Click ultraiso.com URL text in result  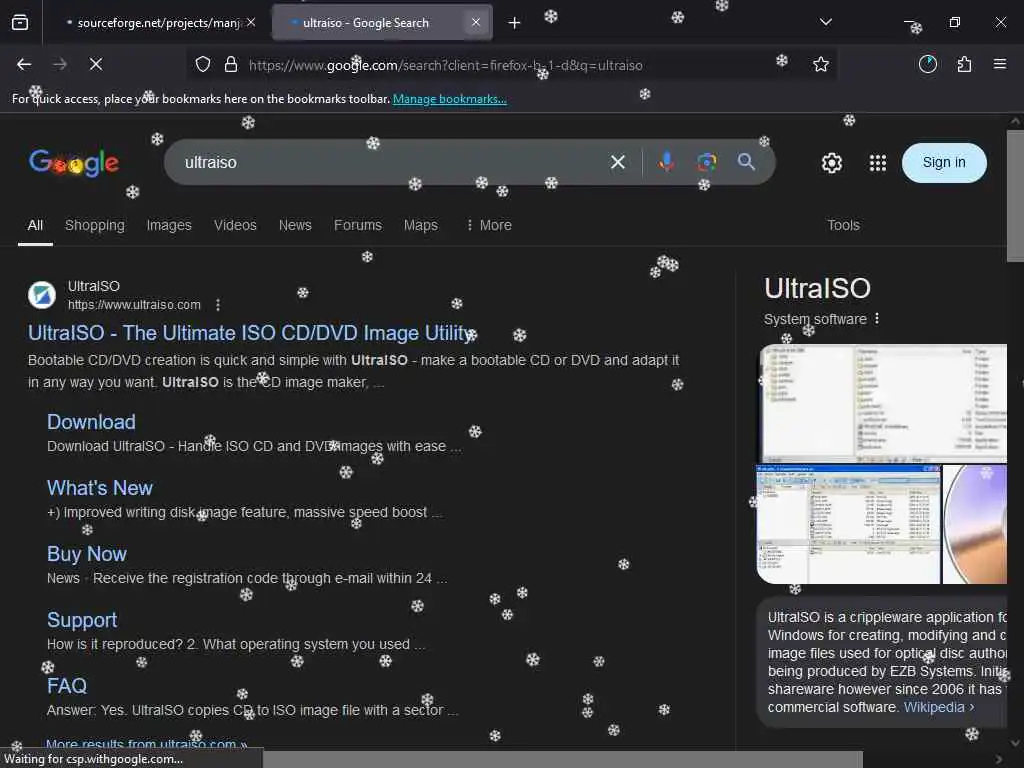135,305
